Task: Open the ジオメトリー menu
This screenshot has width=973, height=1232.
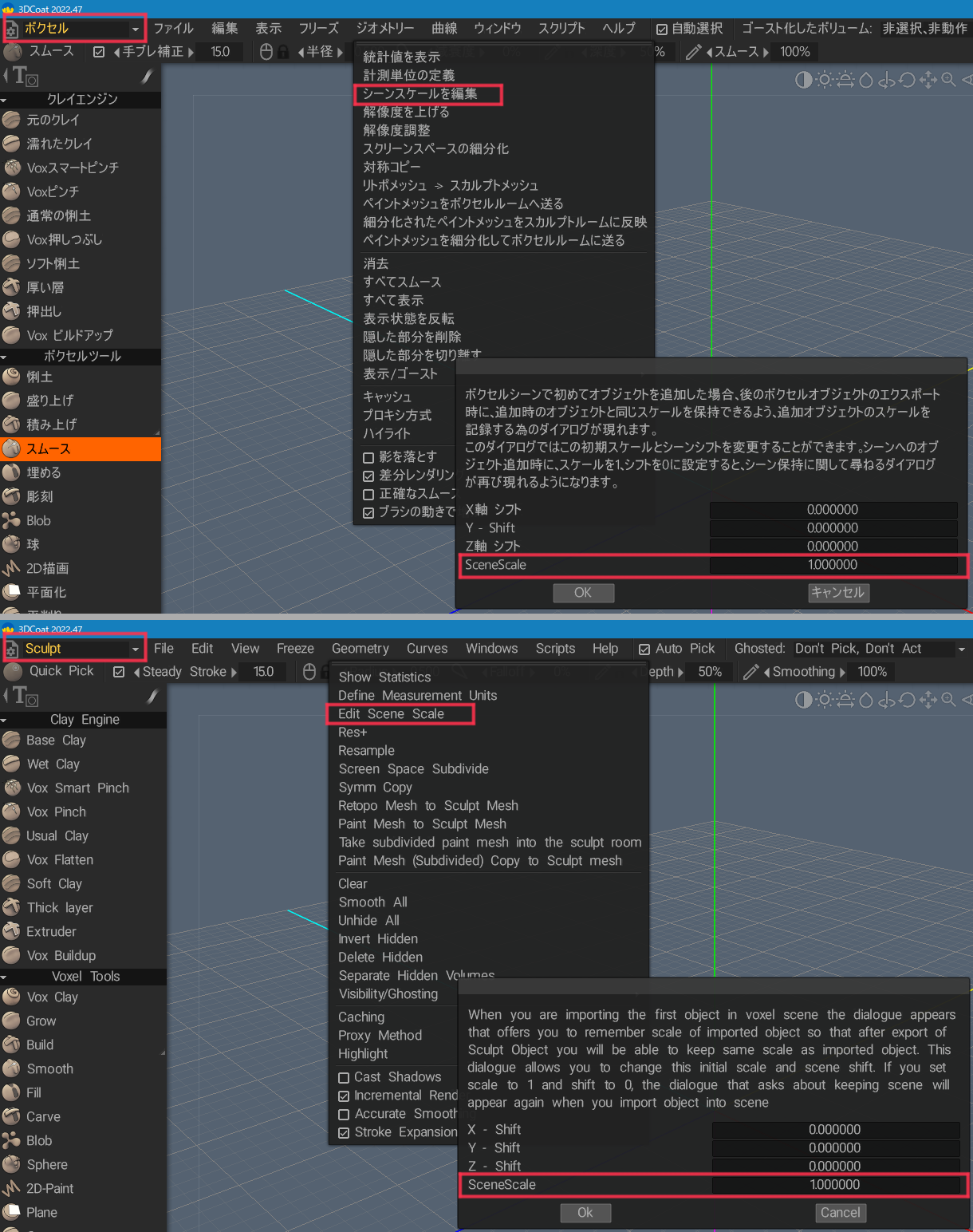Action: coord(385,29)
